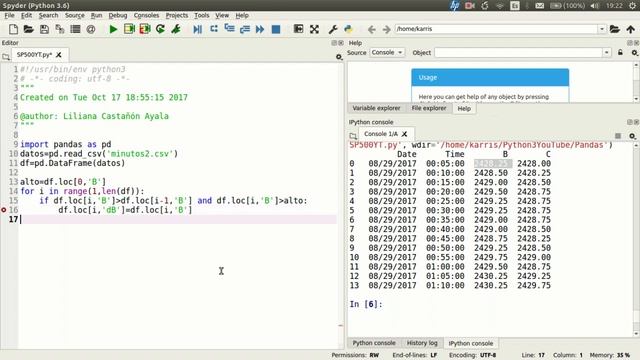Browse for a working directory
This screenshot has height=360, width=640.
tap(615, 29)
